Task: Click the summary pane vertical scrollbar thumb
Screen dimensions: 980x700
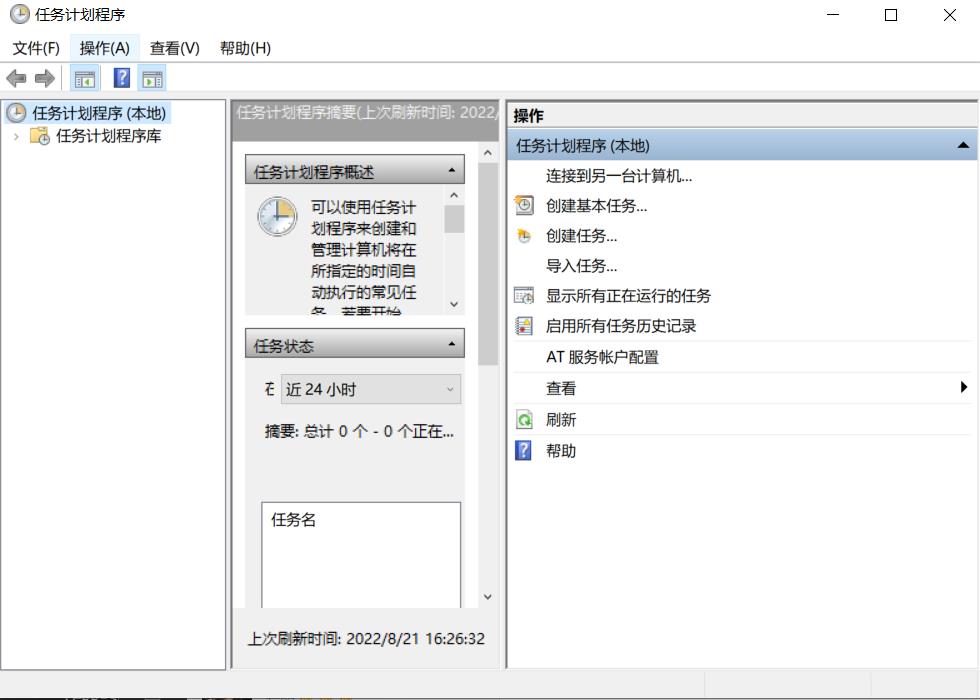Action: point(488,264)
